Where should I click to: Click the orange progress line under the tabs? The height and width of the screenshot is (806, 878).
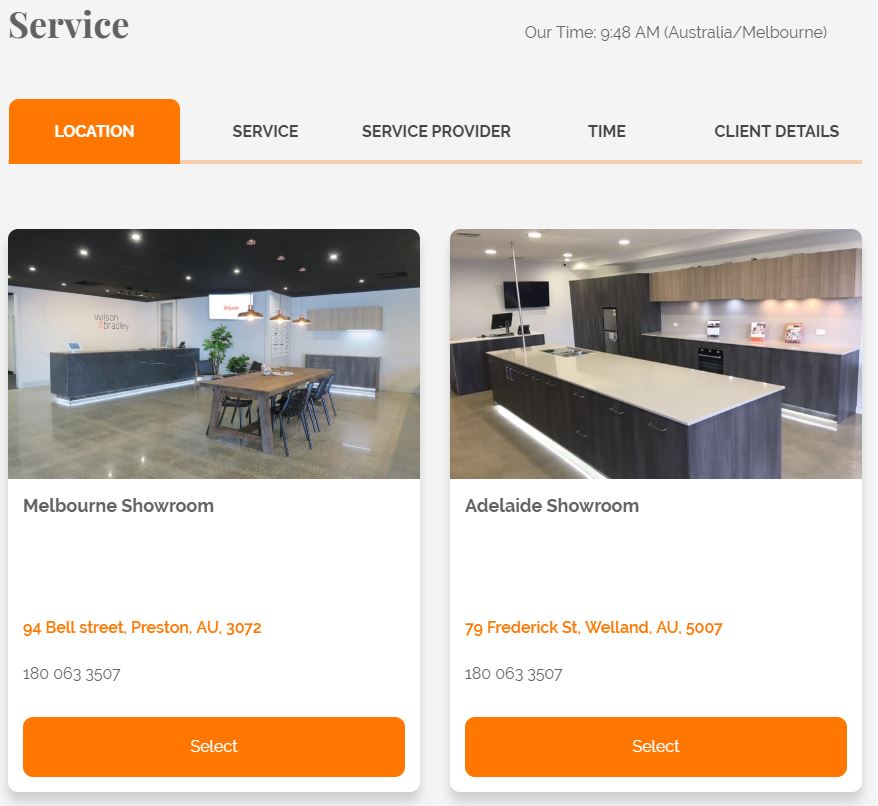(x=521, y=162)
